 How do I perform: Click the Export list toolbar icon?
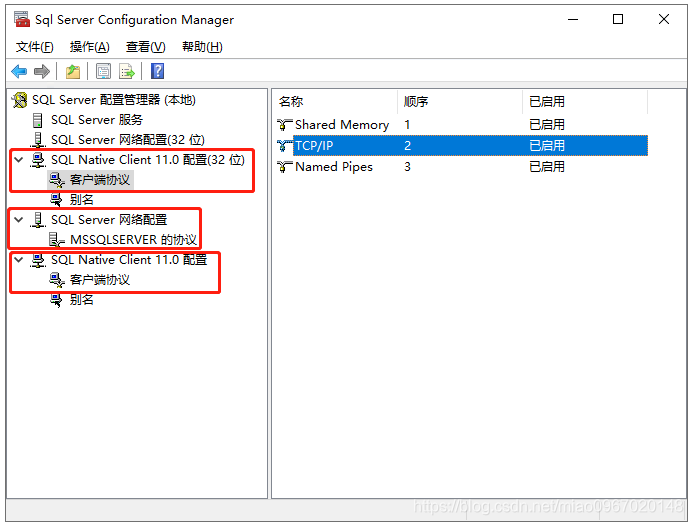(x=127, y=71)
